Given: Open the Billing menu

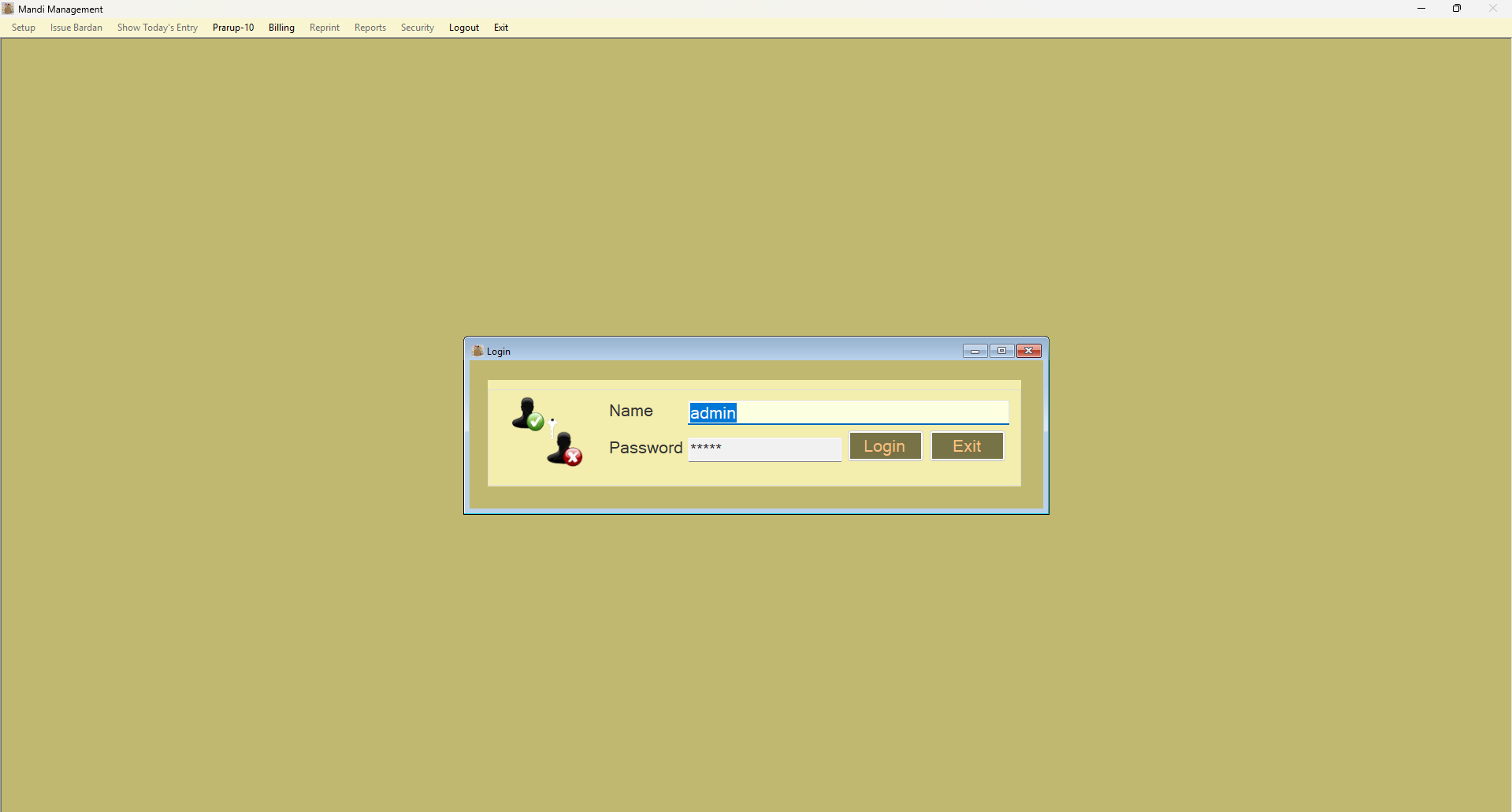Looking at the screenshot, I should (x=281, y=28).
